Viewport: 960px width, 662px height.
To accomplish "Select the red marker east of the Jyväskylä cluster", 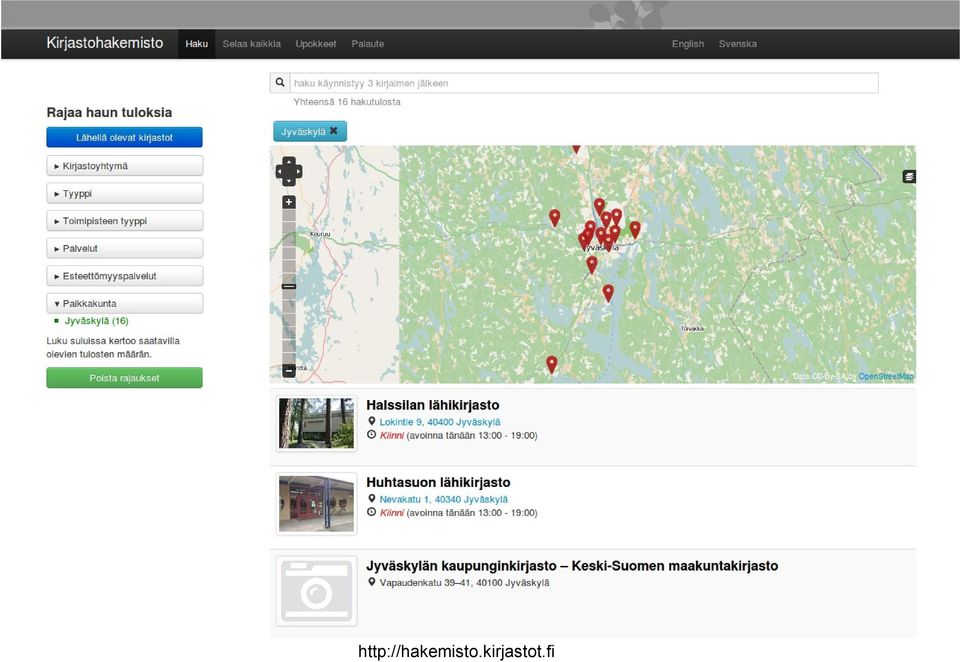I will 636,230.
